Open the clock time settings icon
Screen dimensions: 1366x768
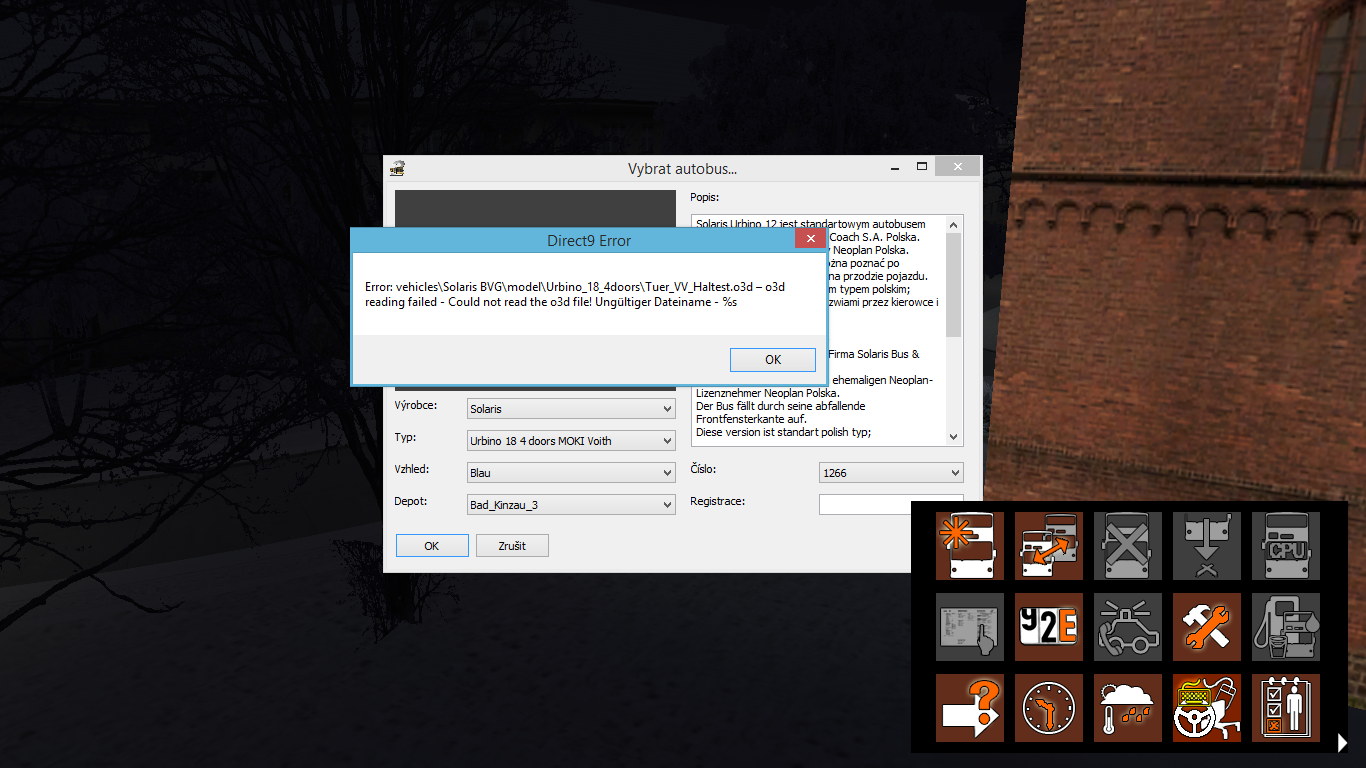coord(1048,707)
